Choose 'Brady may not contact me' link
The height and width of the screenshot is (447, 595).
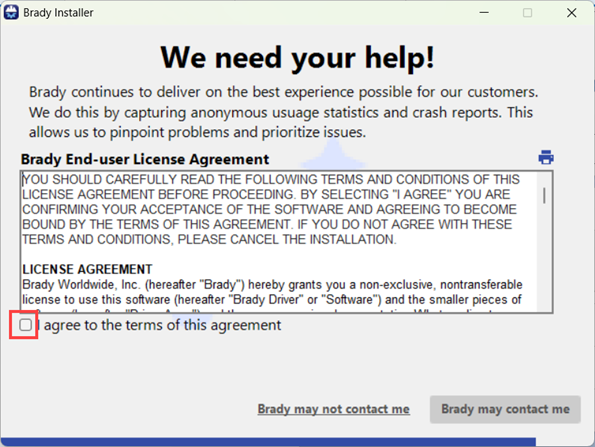(x=334, y=409)
